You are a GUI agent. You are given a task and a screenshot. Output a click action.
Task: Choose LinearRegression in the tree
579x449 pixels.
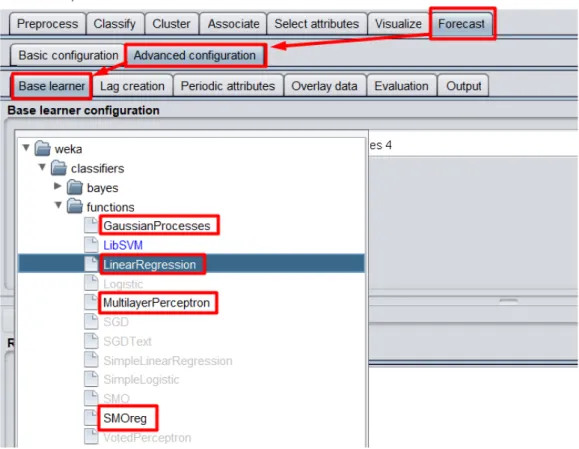click(x=150, y=264)
